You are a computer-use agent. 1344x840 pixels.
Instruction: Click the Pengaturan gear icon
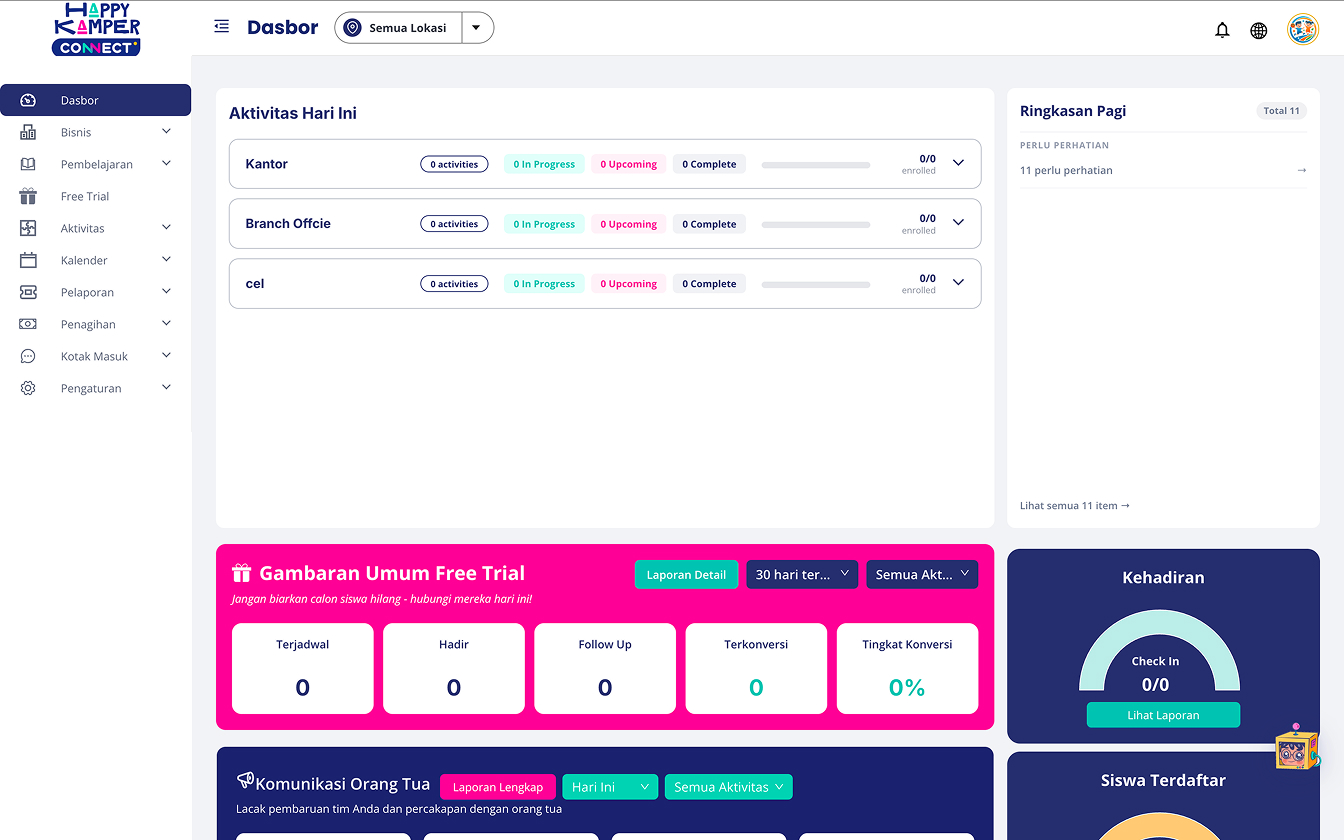(x=28, y=388)
